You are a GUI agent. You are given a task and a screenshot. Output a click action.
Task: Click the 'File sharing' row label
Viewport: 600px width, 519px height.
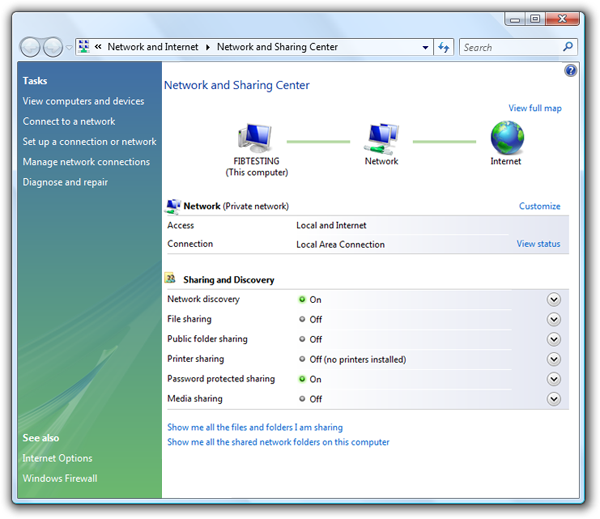point(189,319)
